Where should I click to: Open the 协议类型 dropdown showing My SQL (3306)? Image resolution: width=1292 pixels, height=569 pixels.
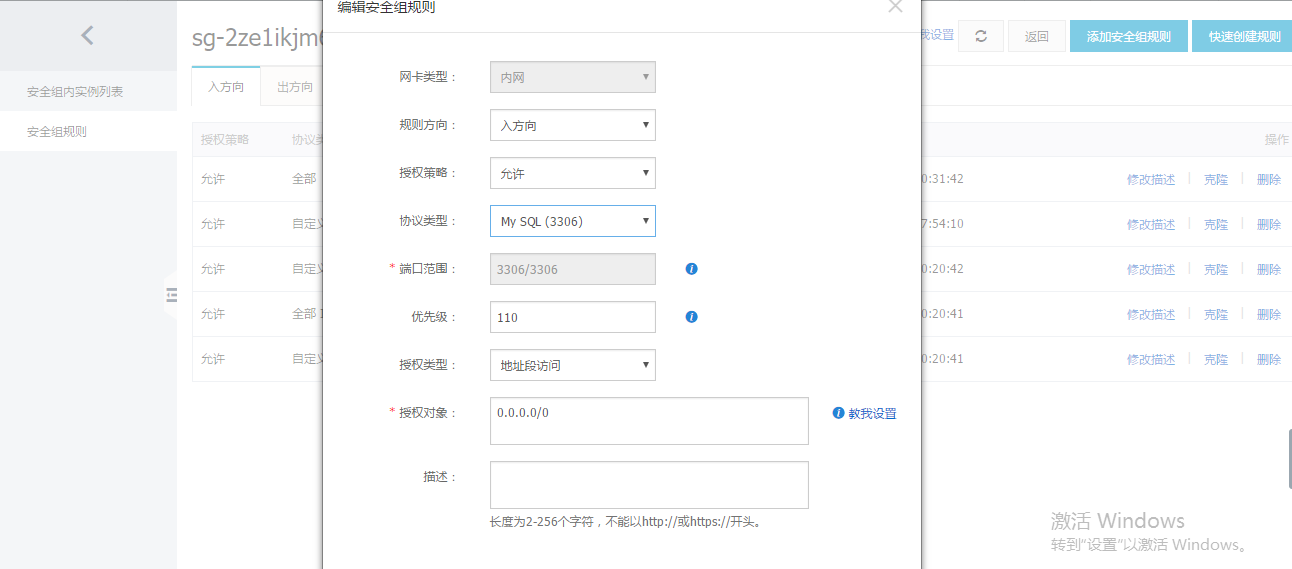573,221
